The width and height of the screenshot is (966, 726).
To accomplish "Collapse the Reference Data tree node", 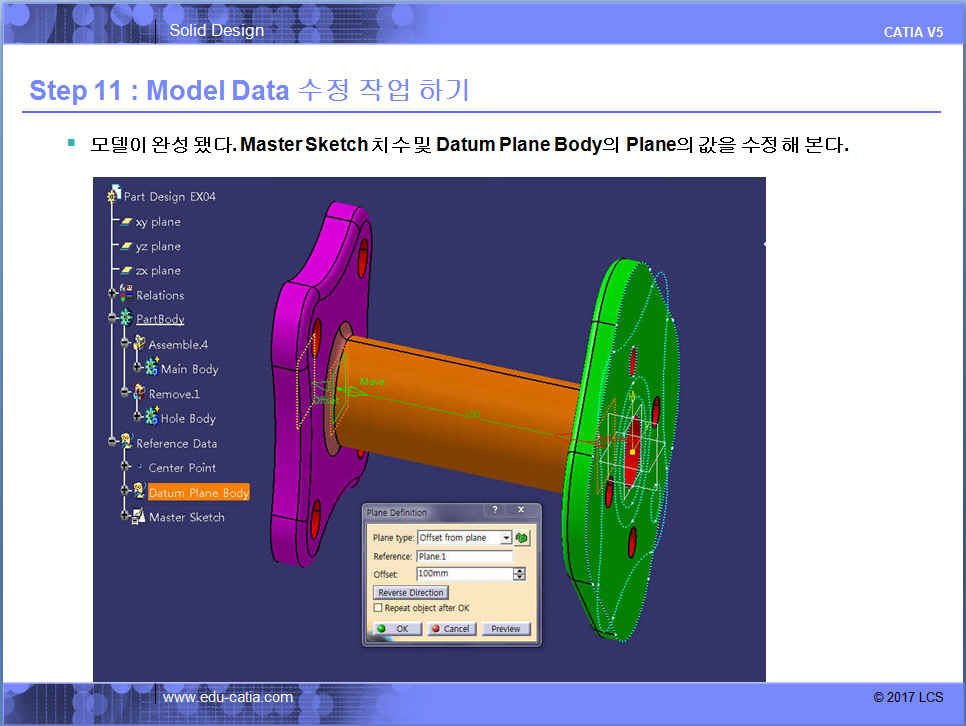I will pyautogui.click(x=113, y=442).
